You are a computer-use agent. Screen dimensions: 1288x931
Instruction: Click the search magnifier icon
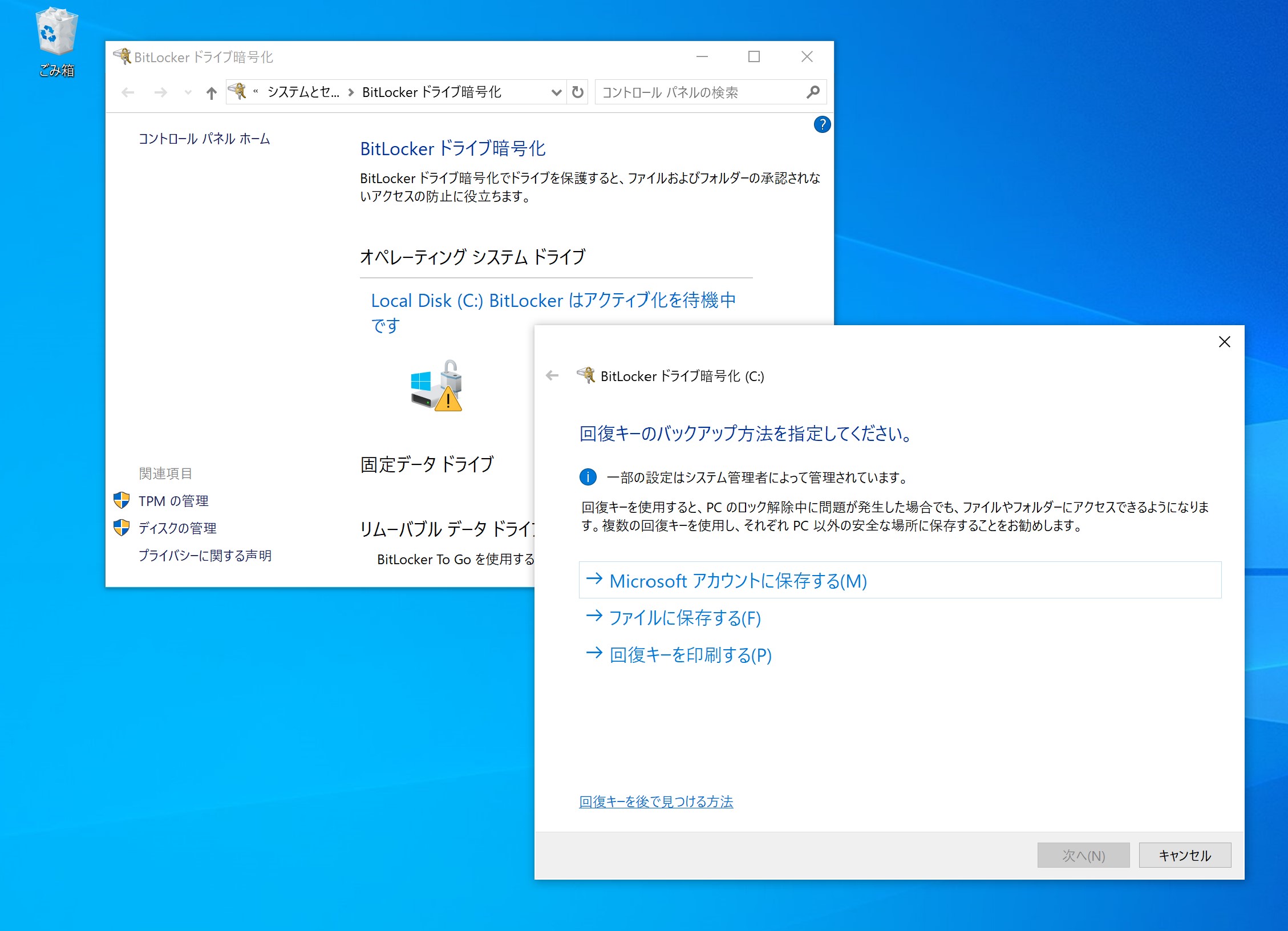(812, 92)
